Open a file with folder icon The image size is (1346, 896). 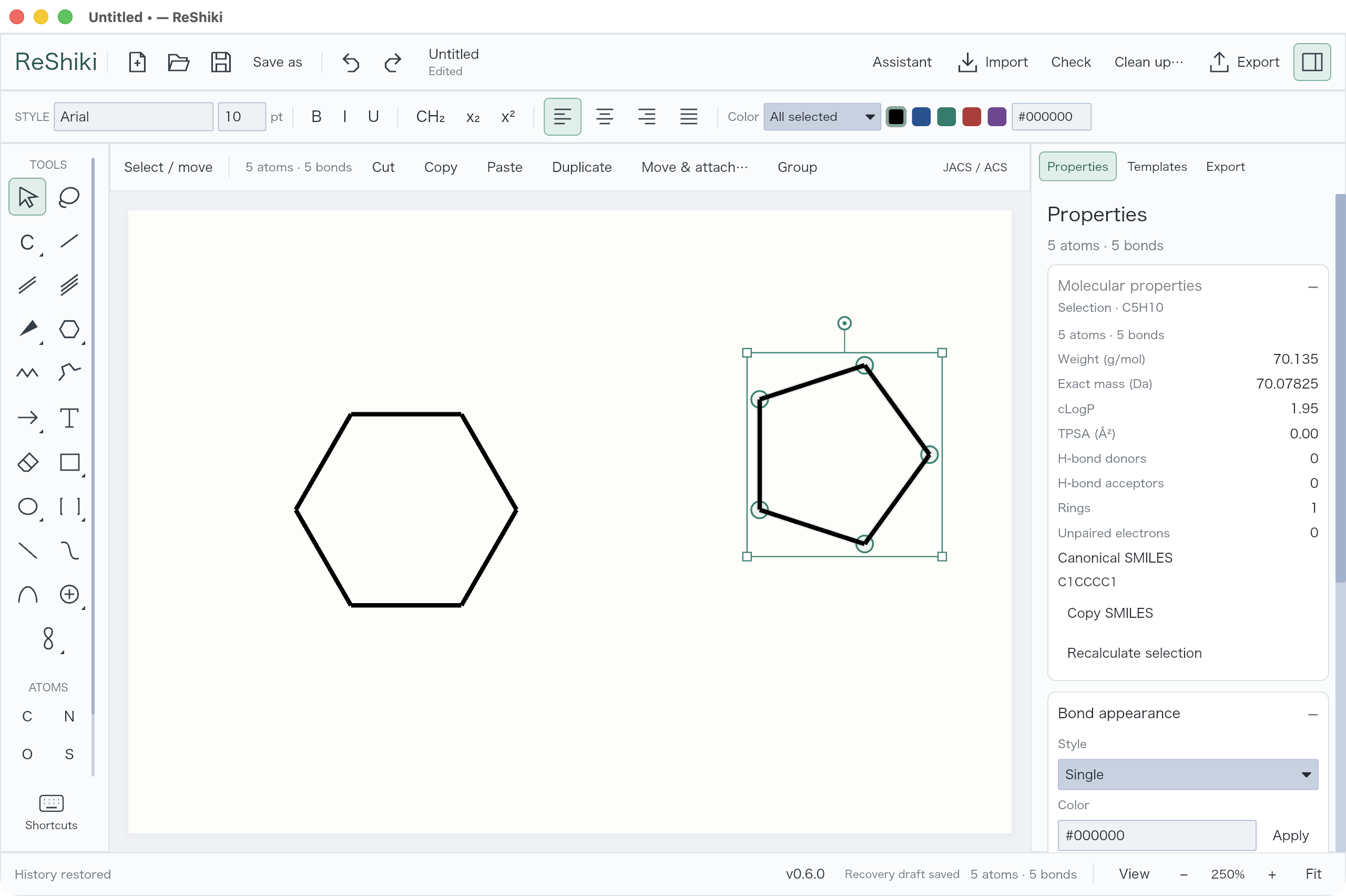(179, 62)
